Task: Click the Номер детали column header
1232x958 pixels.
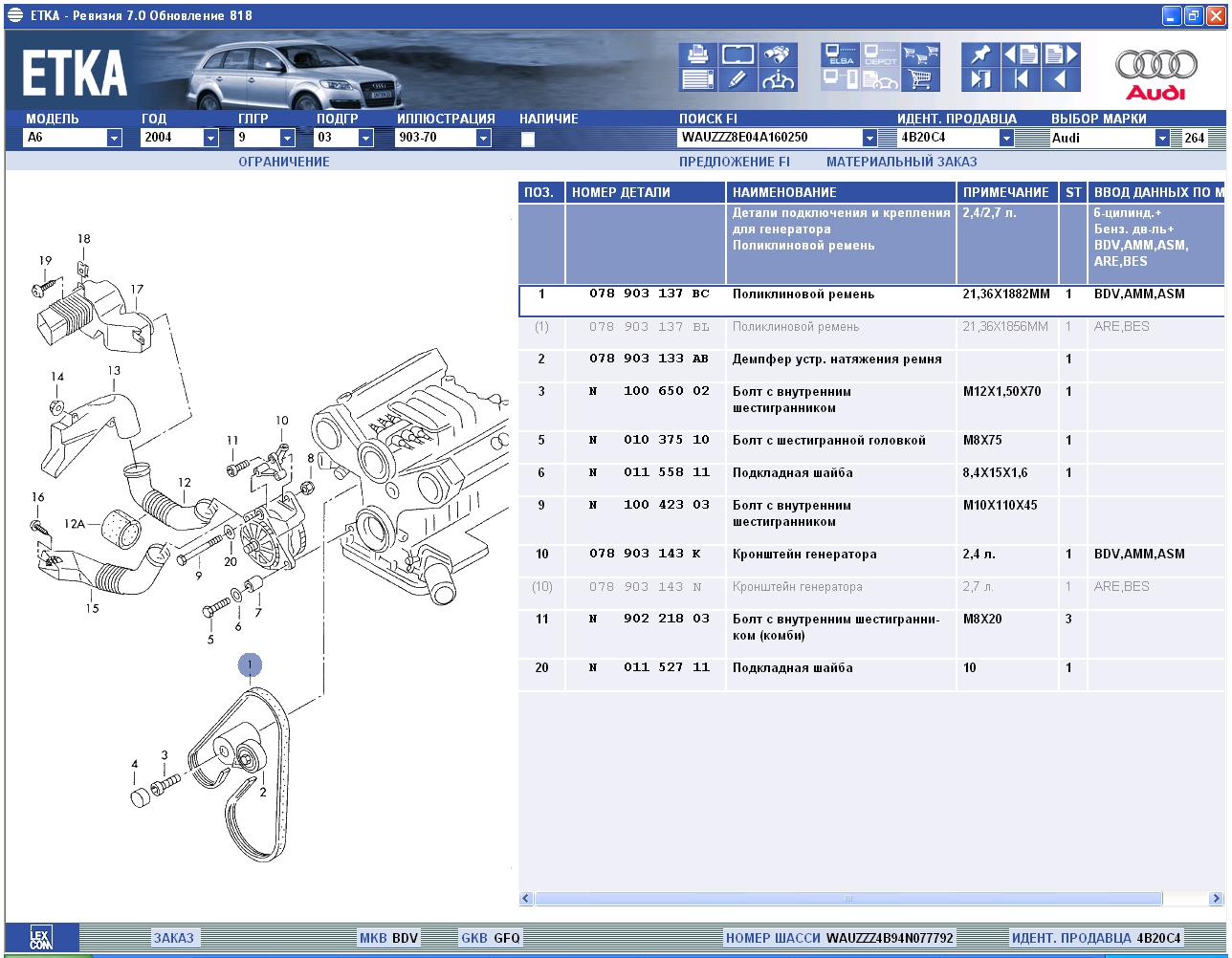Action: tap(646, 192)
